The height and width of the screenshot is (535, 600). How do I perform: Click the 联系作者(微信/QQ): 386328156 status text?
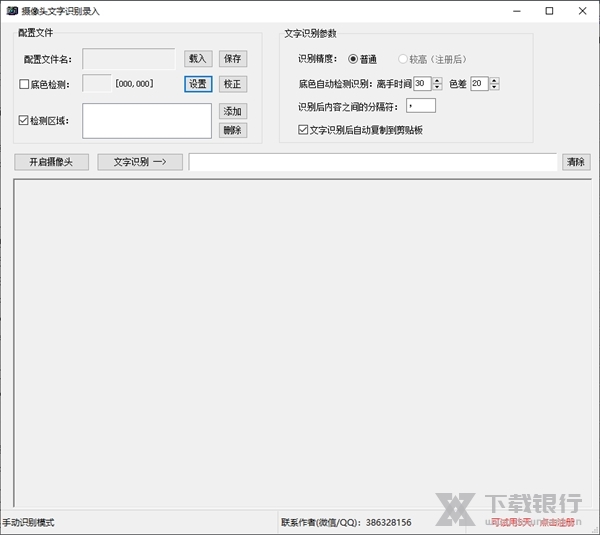tap(346, 522)
